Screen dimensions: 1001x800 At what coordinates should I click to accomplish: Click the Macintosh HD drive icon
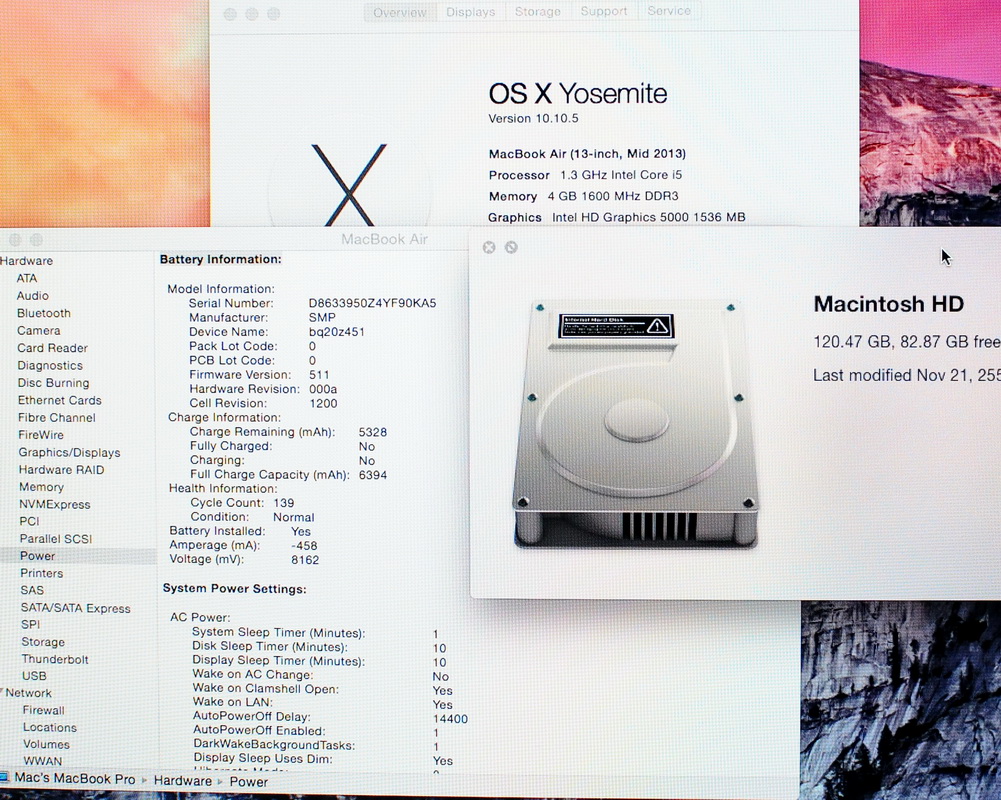coord(636,425)
